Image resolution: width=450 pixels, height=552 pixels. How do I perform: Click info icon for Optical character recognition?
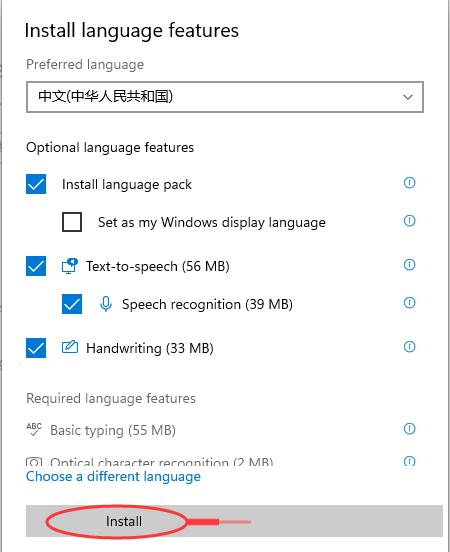[x=409, y=461]
